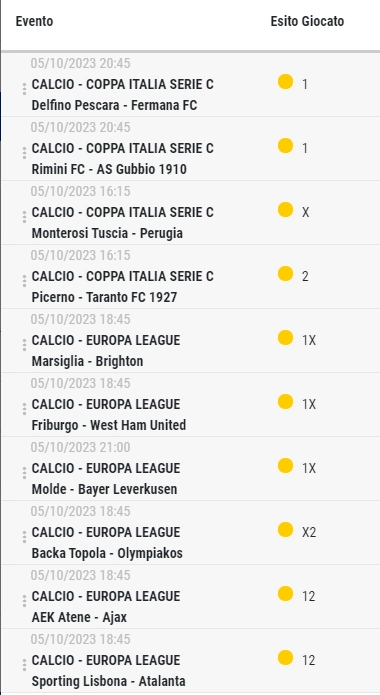Click the Picerno match date 05/10/2023 16:15

[81, 255]
